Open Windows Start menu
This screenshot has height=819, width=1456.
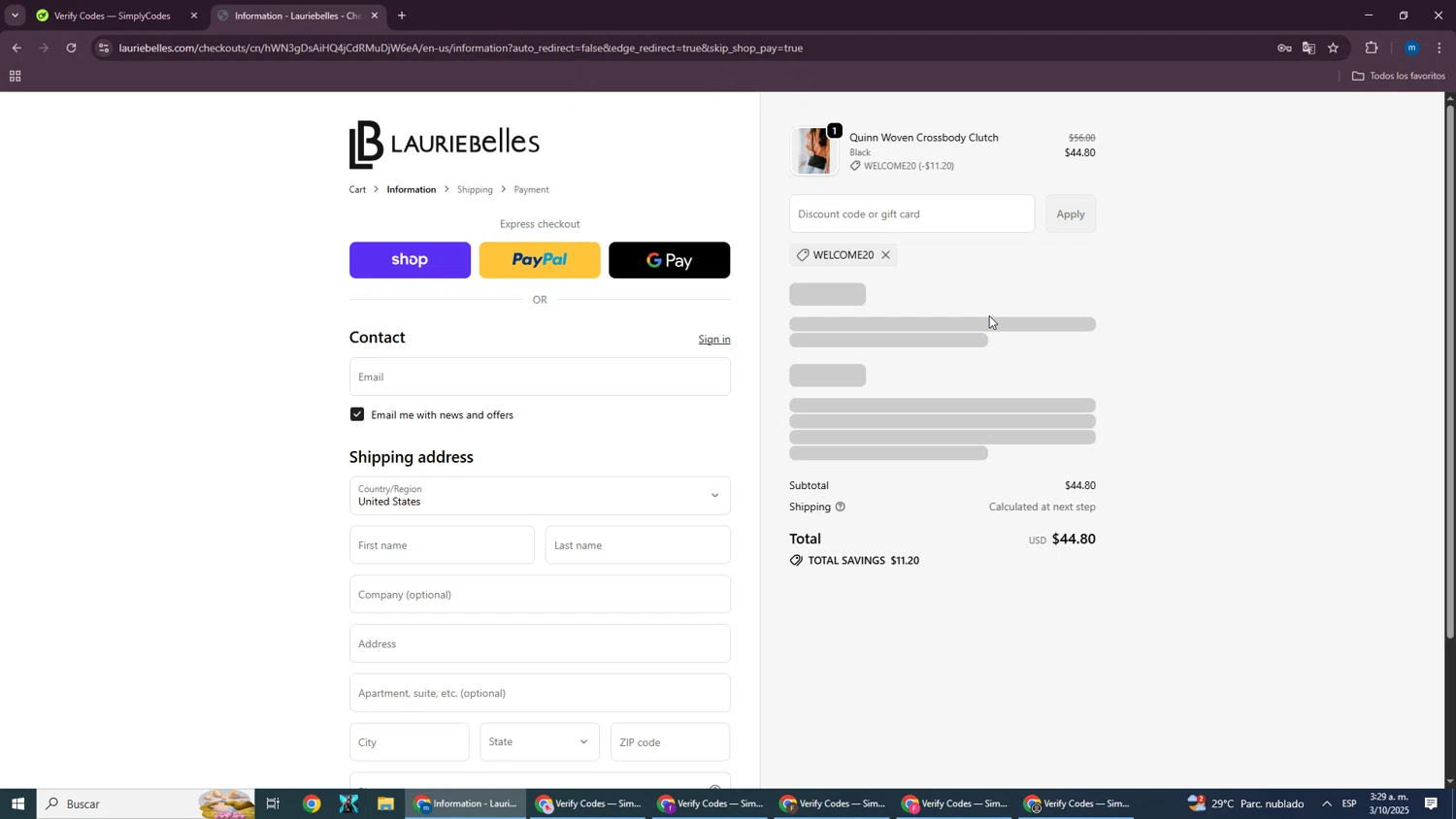[17, 803]
